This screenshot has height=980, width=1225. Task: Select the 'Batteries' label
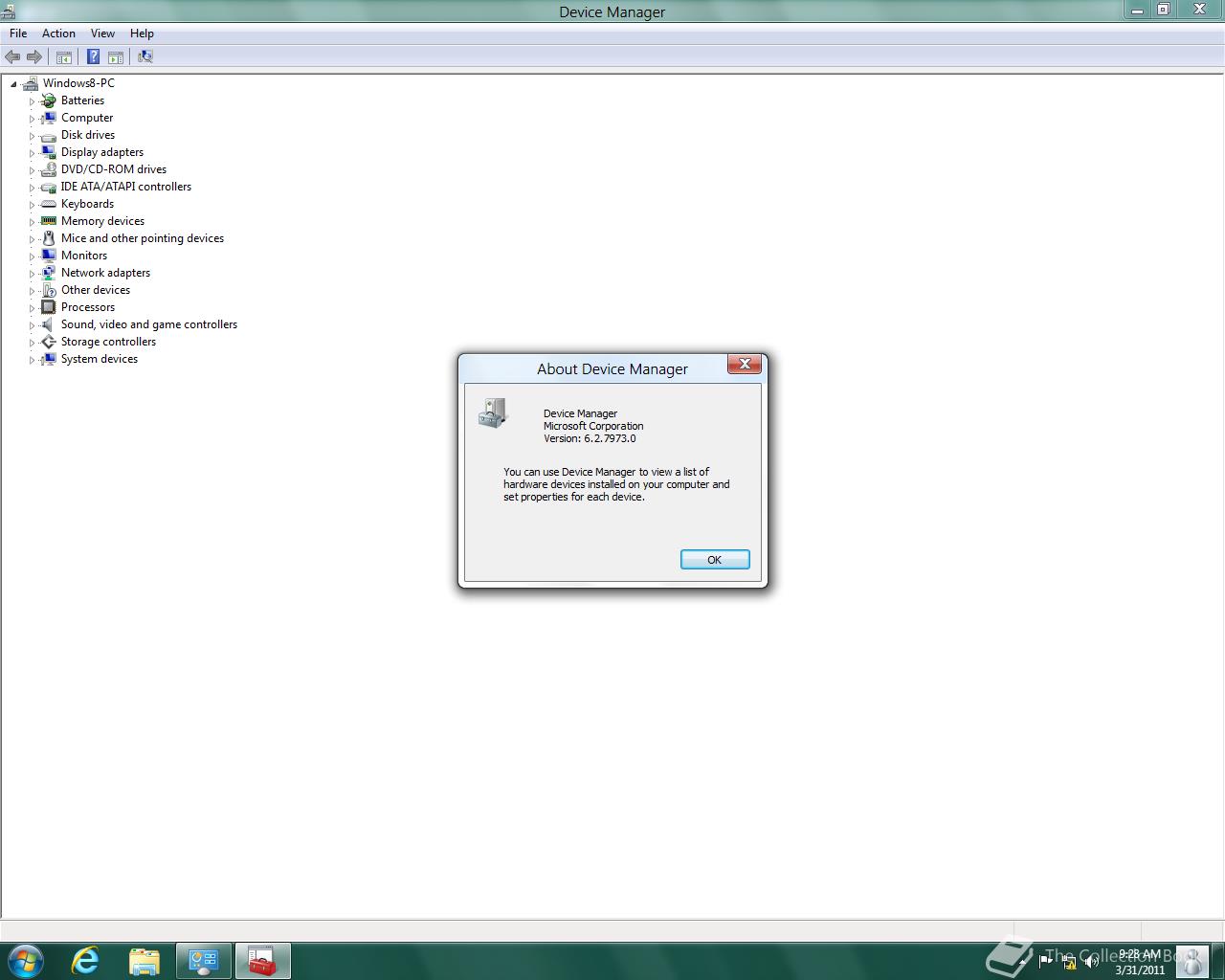click(82, 100)
